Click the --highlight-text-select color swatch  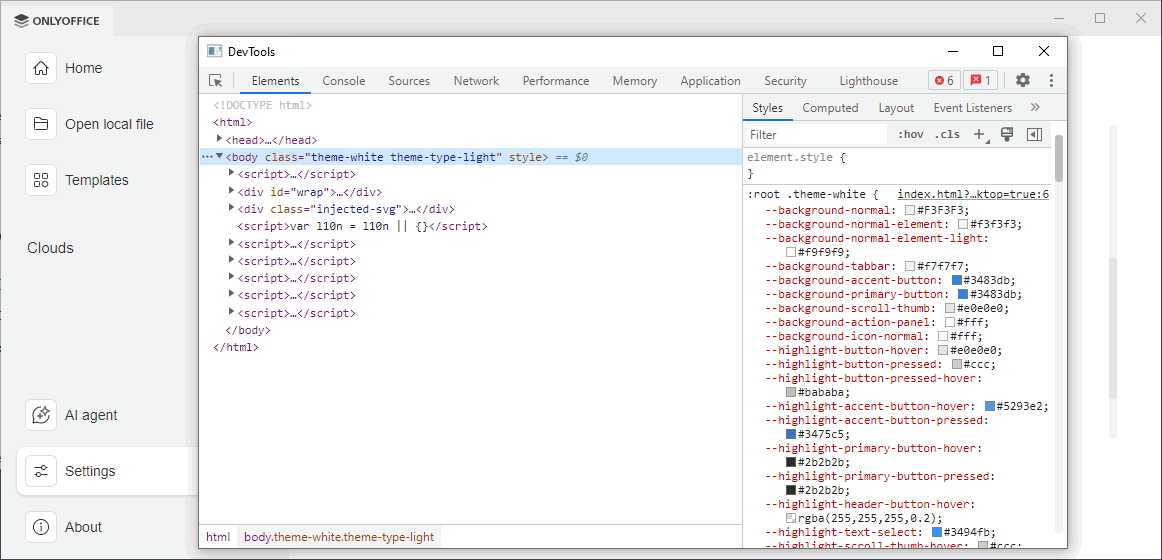tap(937, 532)
